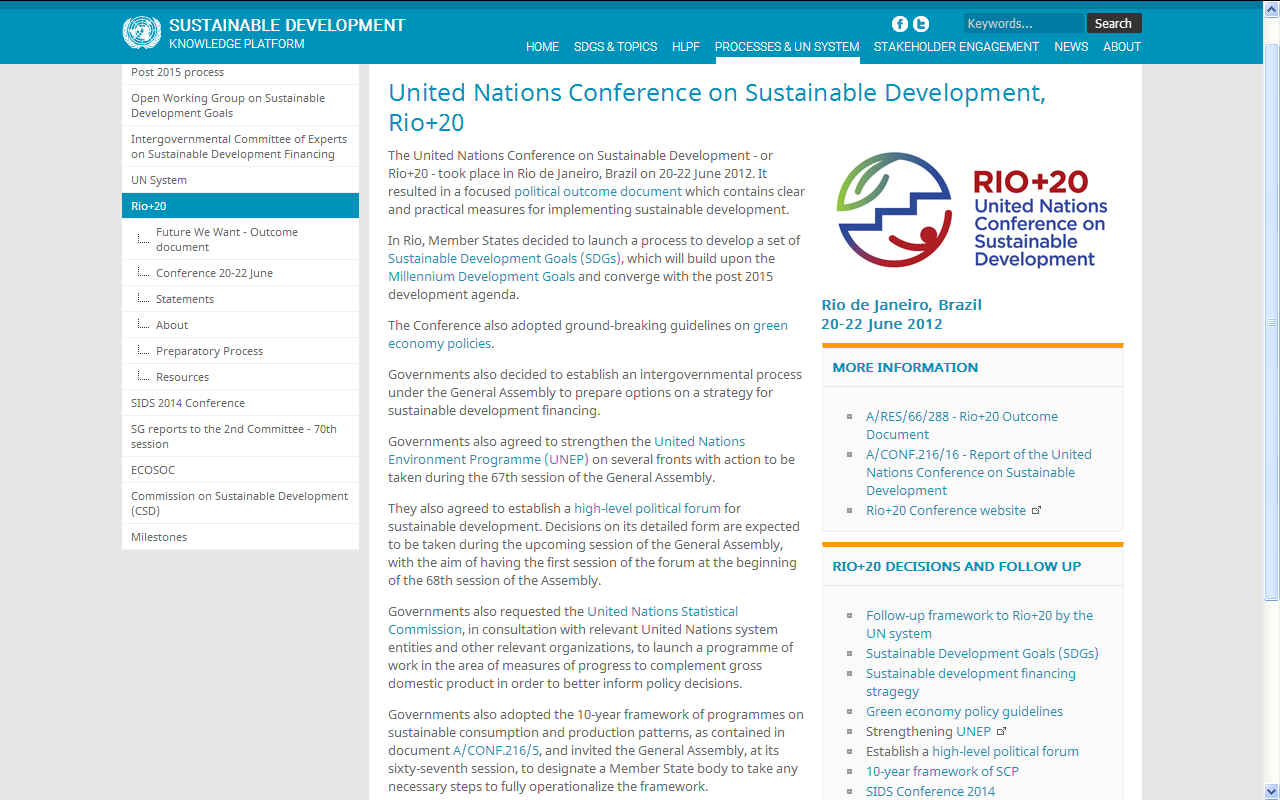Viewport: 1280px width, 800px height.
Task: Open Preparatory Process subitem
Action: 240,351
